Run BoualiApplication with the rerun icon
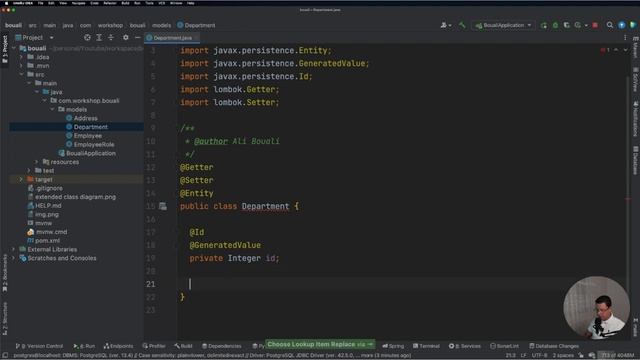The height and width of the screenshot is (360, 640). point(544,25)
